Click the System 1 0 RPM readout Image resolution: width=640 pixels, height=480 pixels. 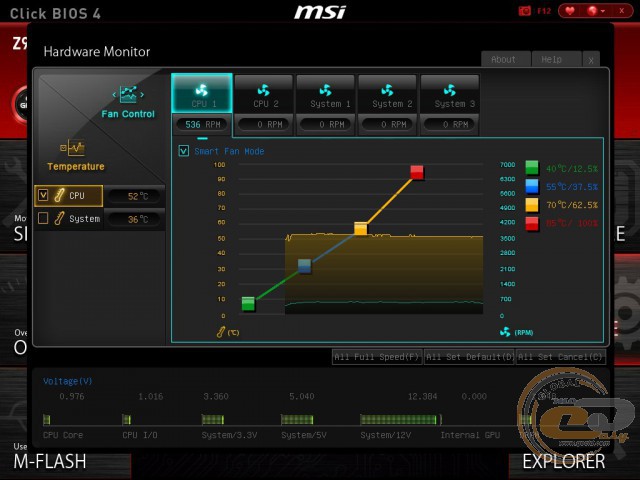tap(326, 124)
